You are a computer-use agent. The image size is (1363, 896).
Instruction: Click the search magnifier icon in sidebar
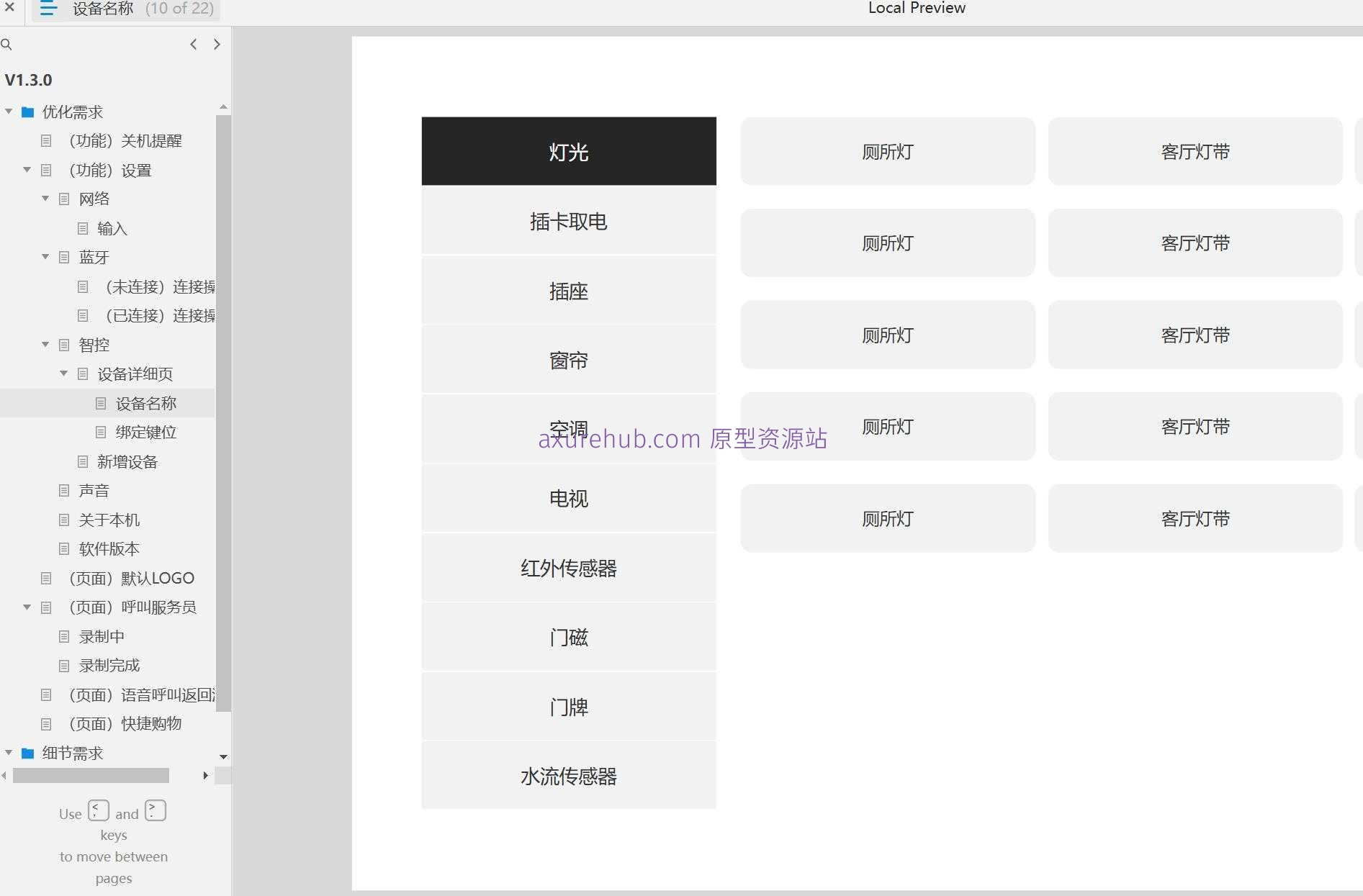pyautogui.click(x=6, y=45)
